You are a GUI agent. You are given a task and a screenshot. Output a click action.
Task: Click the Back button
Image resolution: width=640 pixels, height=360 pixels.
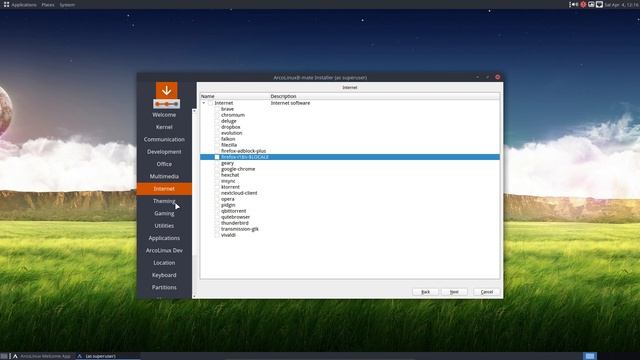coord(425,292)
